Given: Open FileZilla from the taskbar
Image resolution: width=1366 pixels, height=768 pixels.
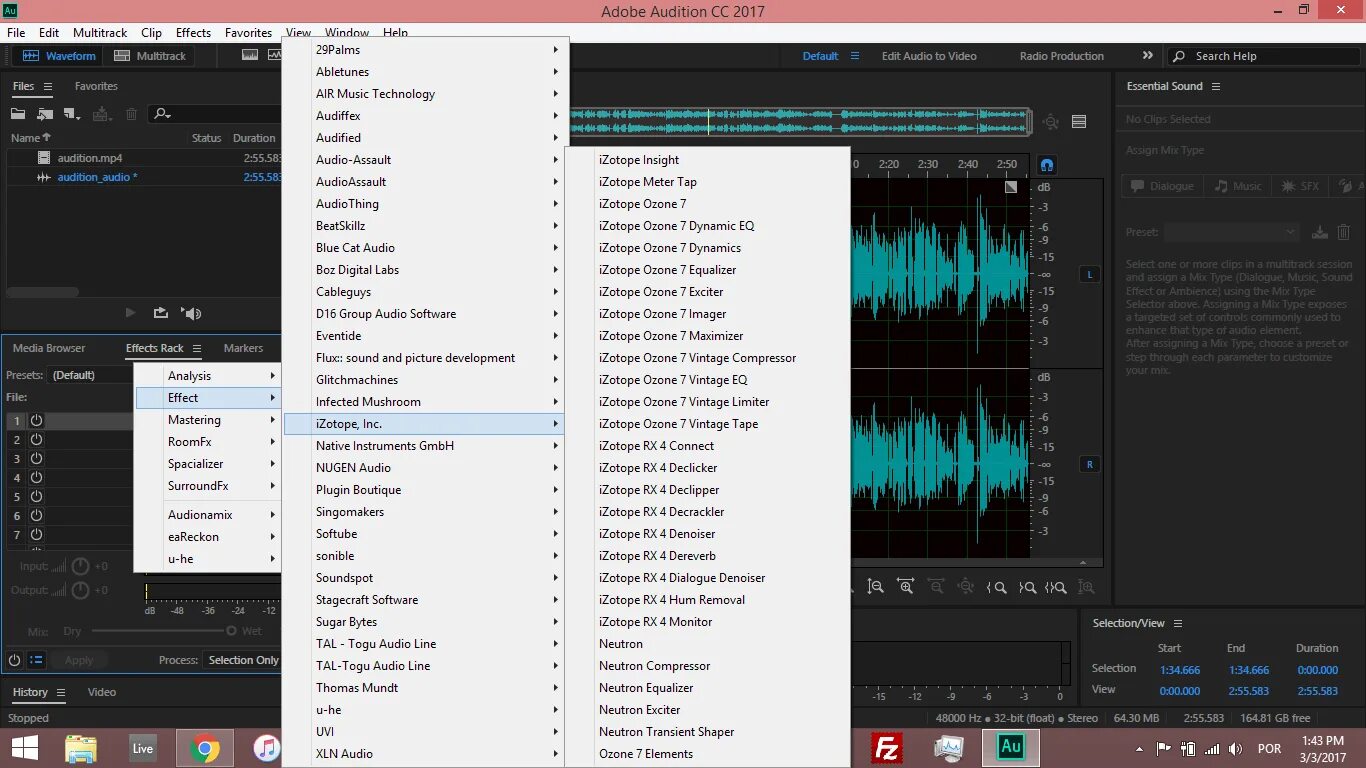Looking at the screenshot, I should [887, 747].
